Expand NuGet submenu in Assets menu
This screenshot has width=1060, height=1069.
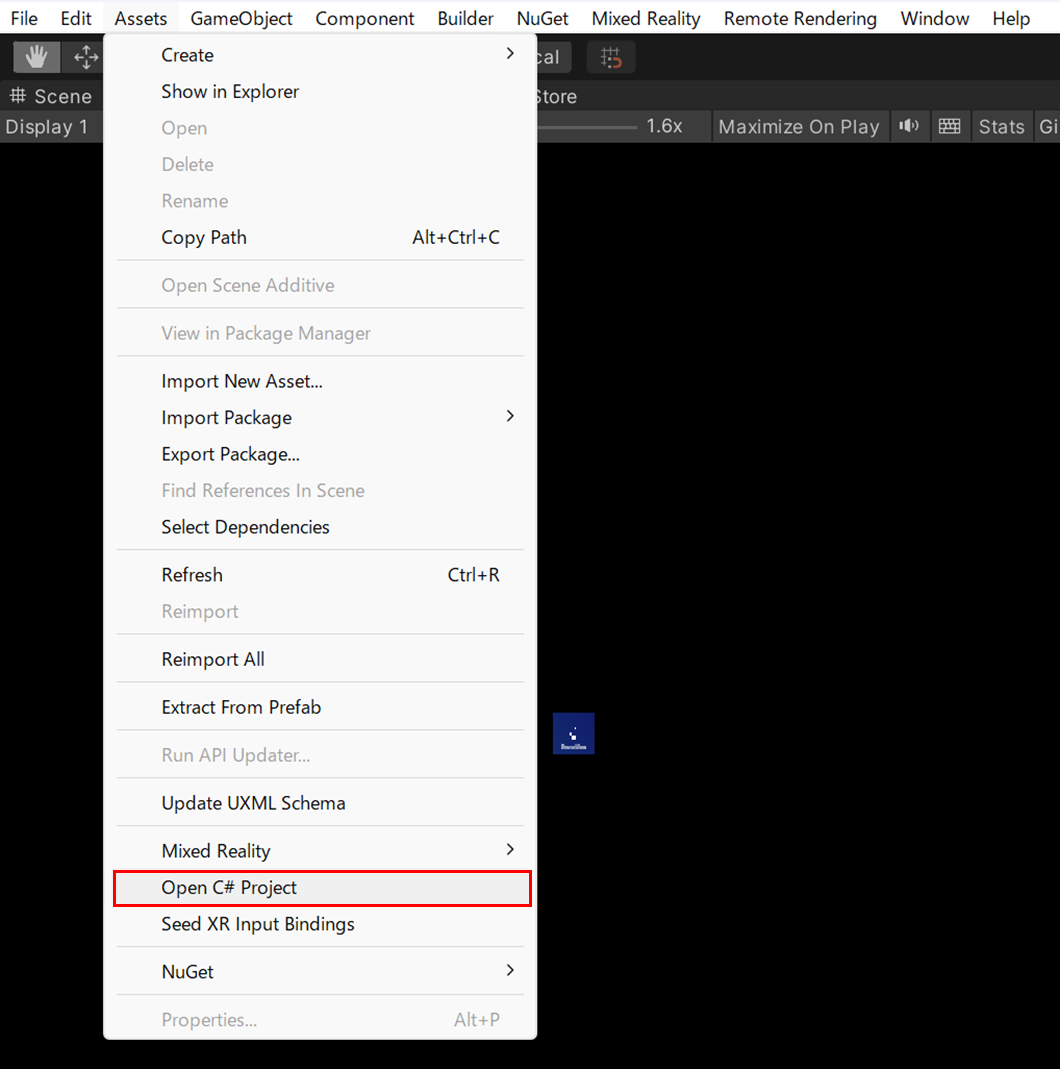[320, 972]
